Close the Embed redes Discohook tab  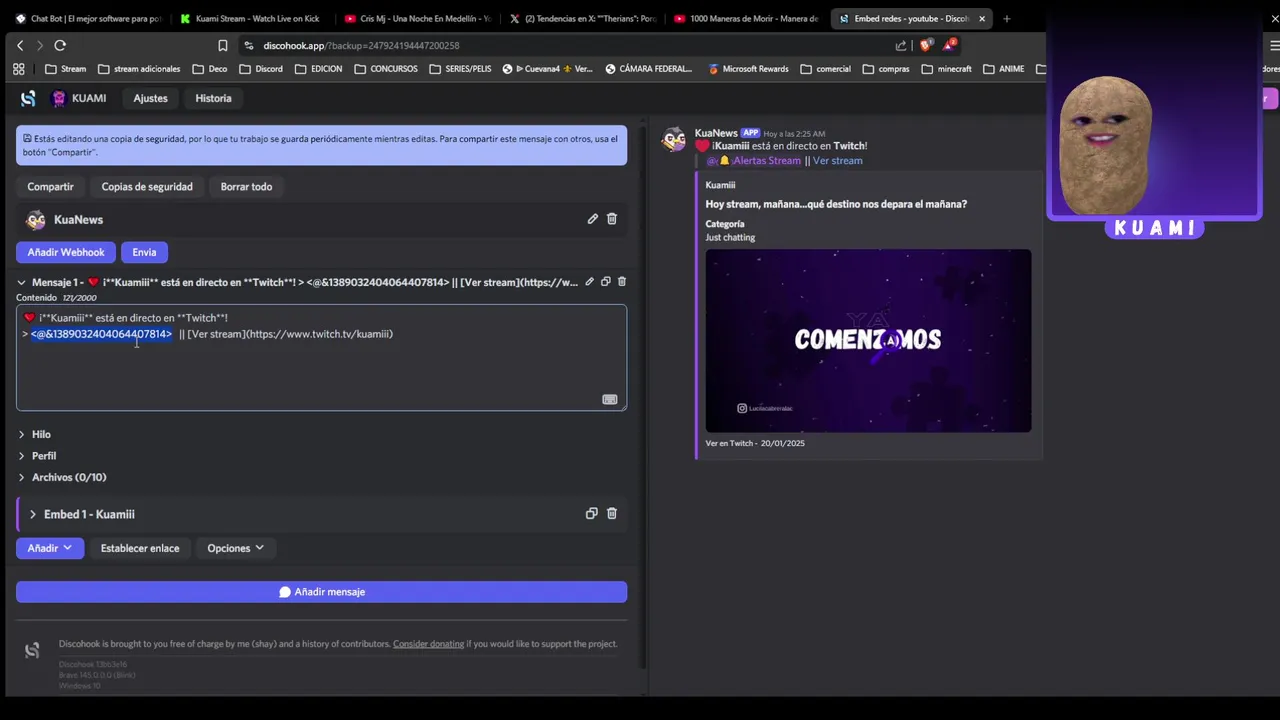982,18
